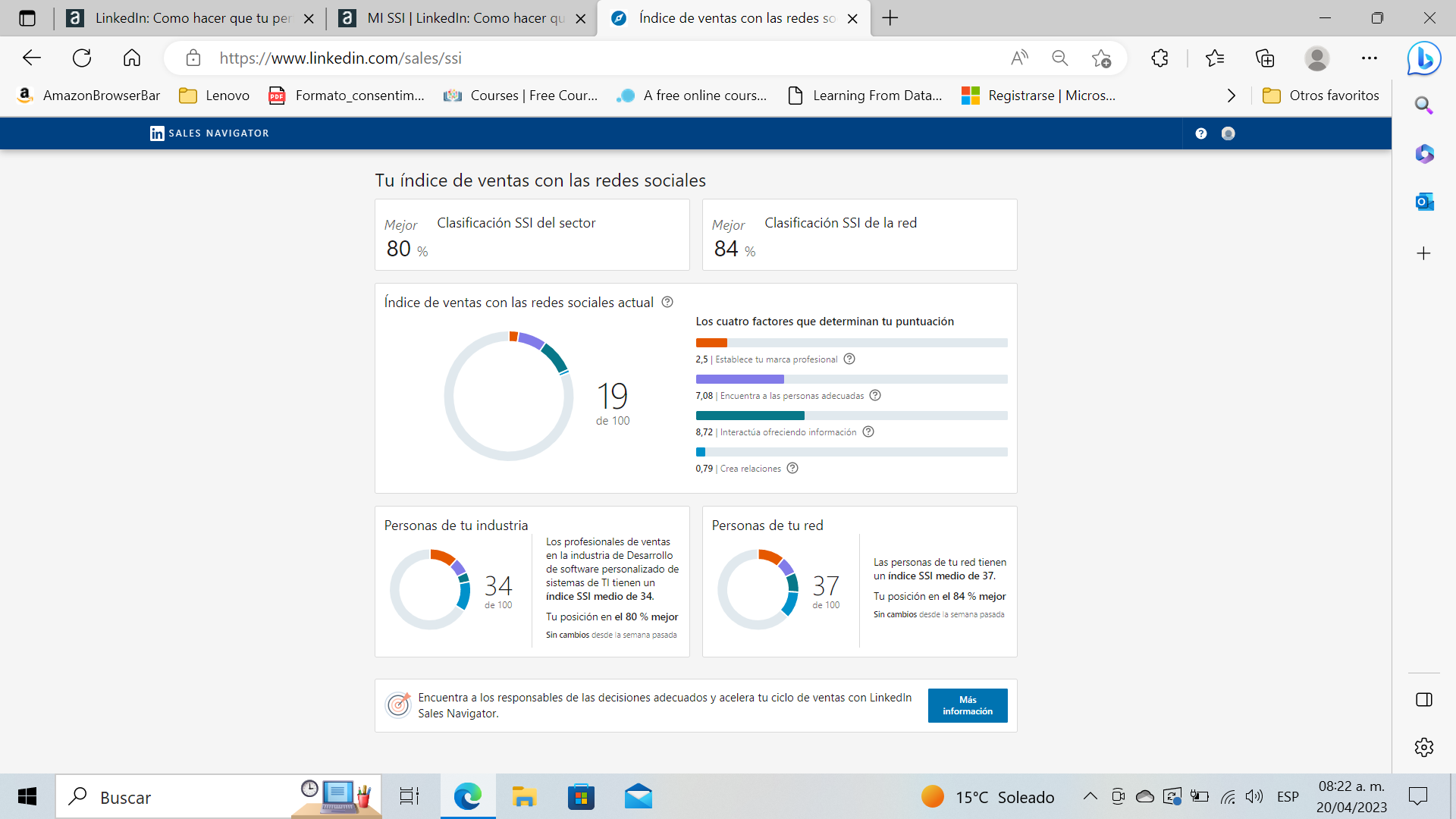Click the main SSI donut chart
Viewport: 1456px width, 819px height.
click(x=509, y=396)
